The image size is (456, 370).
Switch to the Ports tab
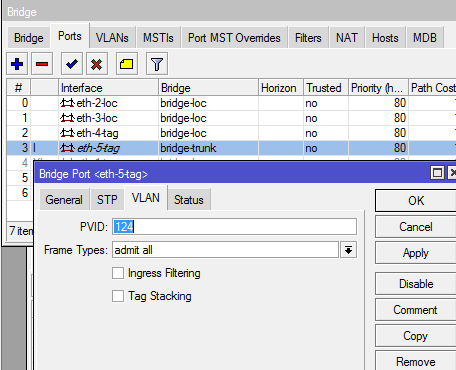point(70,36)
